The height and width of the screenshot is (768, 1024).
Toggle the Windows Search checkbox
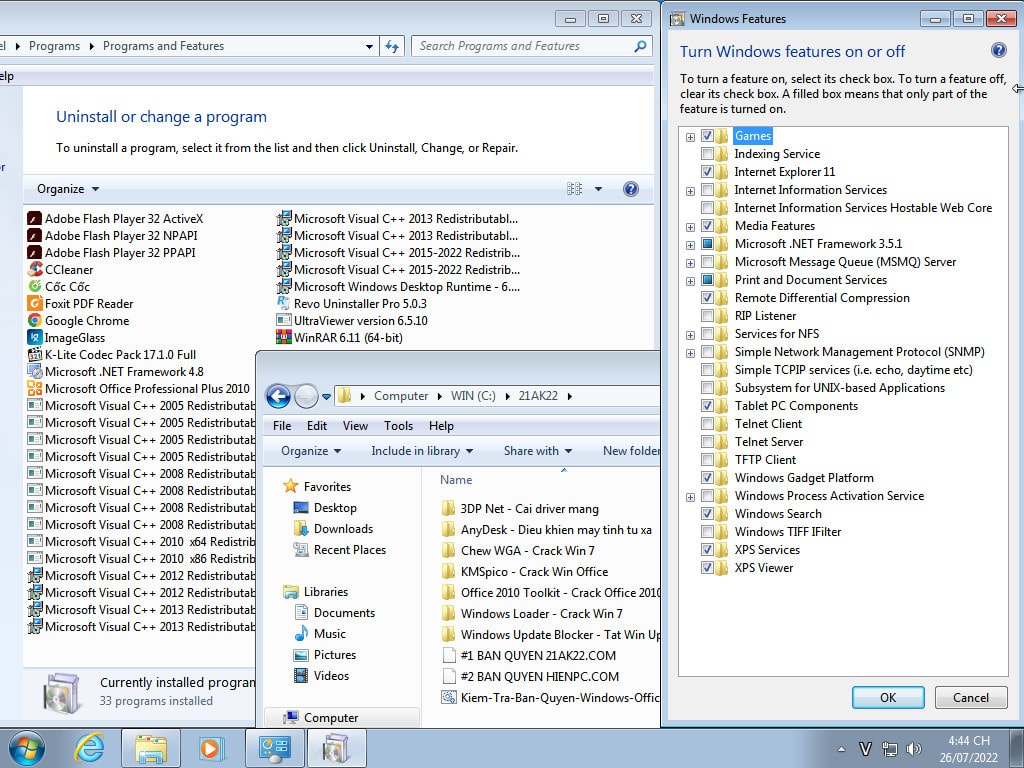tap(707, 514)
